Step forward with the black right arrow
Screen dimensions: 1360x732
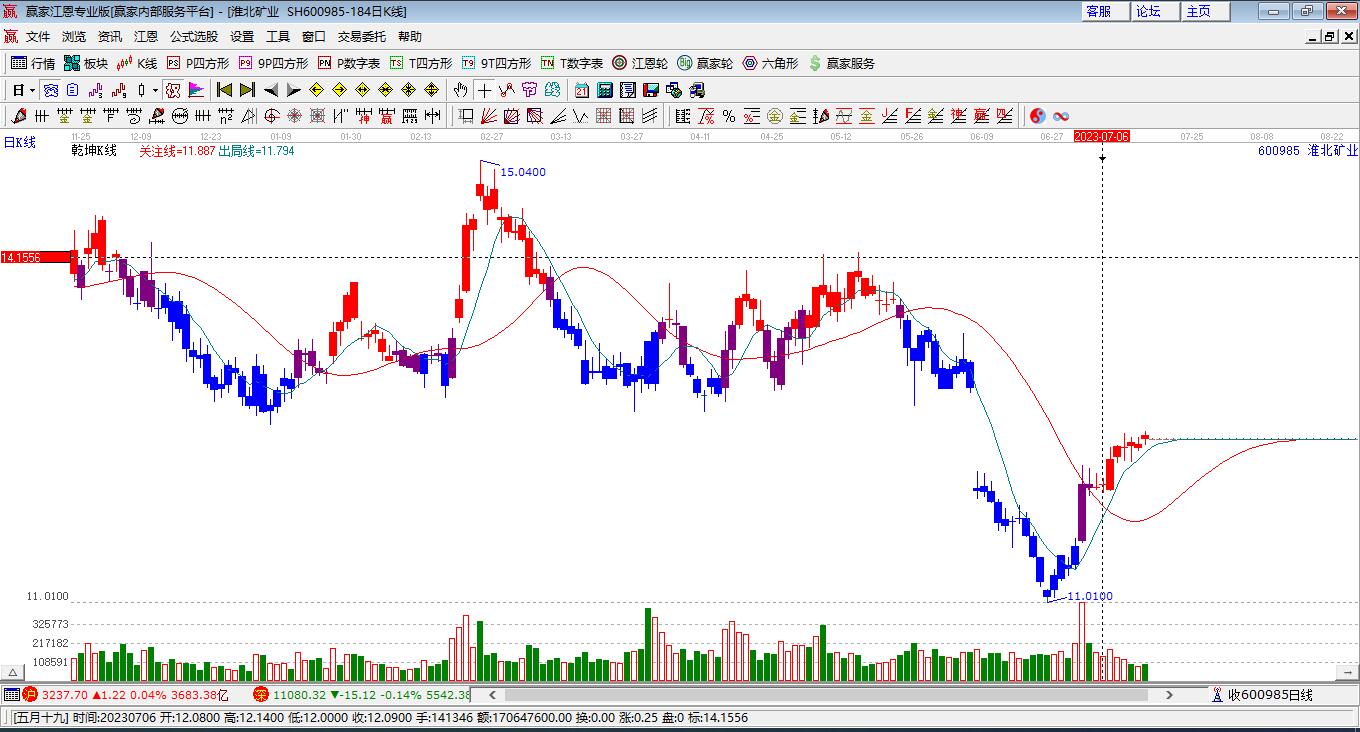293,90
